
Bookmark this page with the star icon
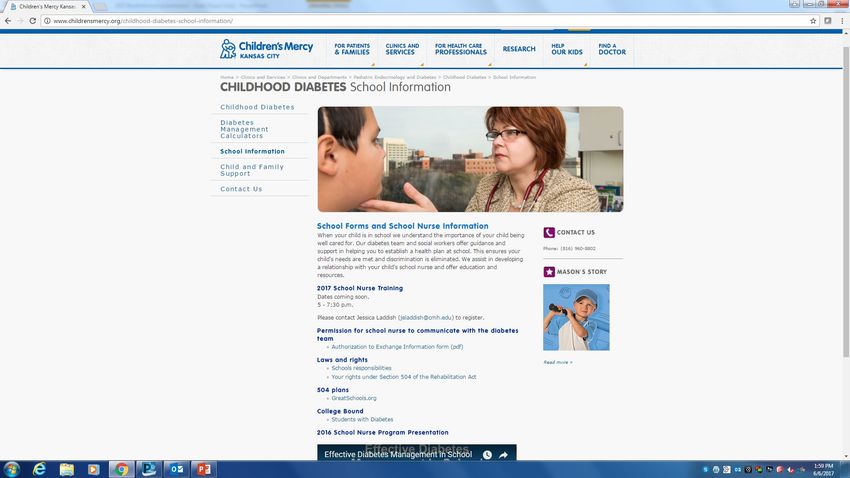813,21
